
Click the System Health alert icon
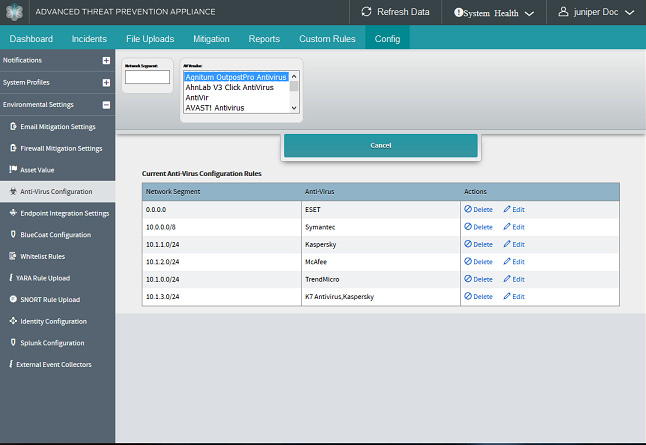point(458,12)
